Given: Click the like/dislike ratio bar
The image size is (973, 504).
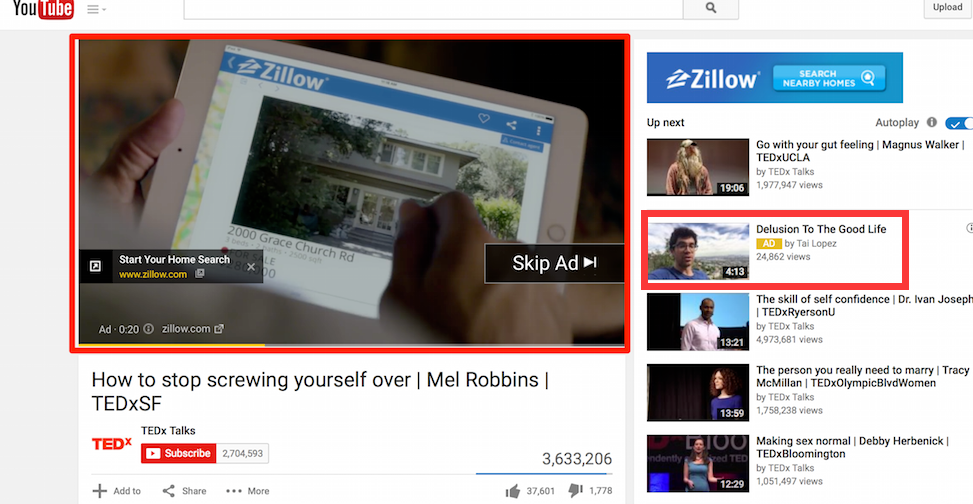Looking at the screenshot, I should coord(544,474).
